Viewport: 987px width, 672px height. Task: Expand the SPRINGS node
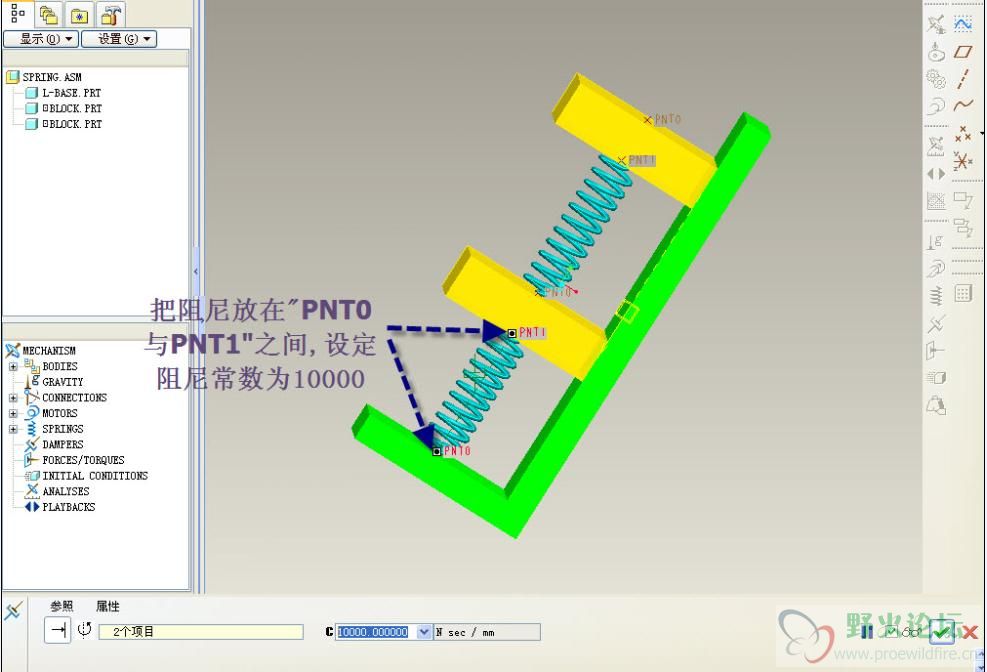pyautogui.click(x=13, y=429)
